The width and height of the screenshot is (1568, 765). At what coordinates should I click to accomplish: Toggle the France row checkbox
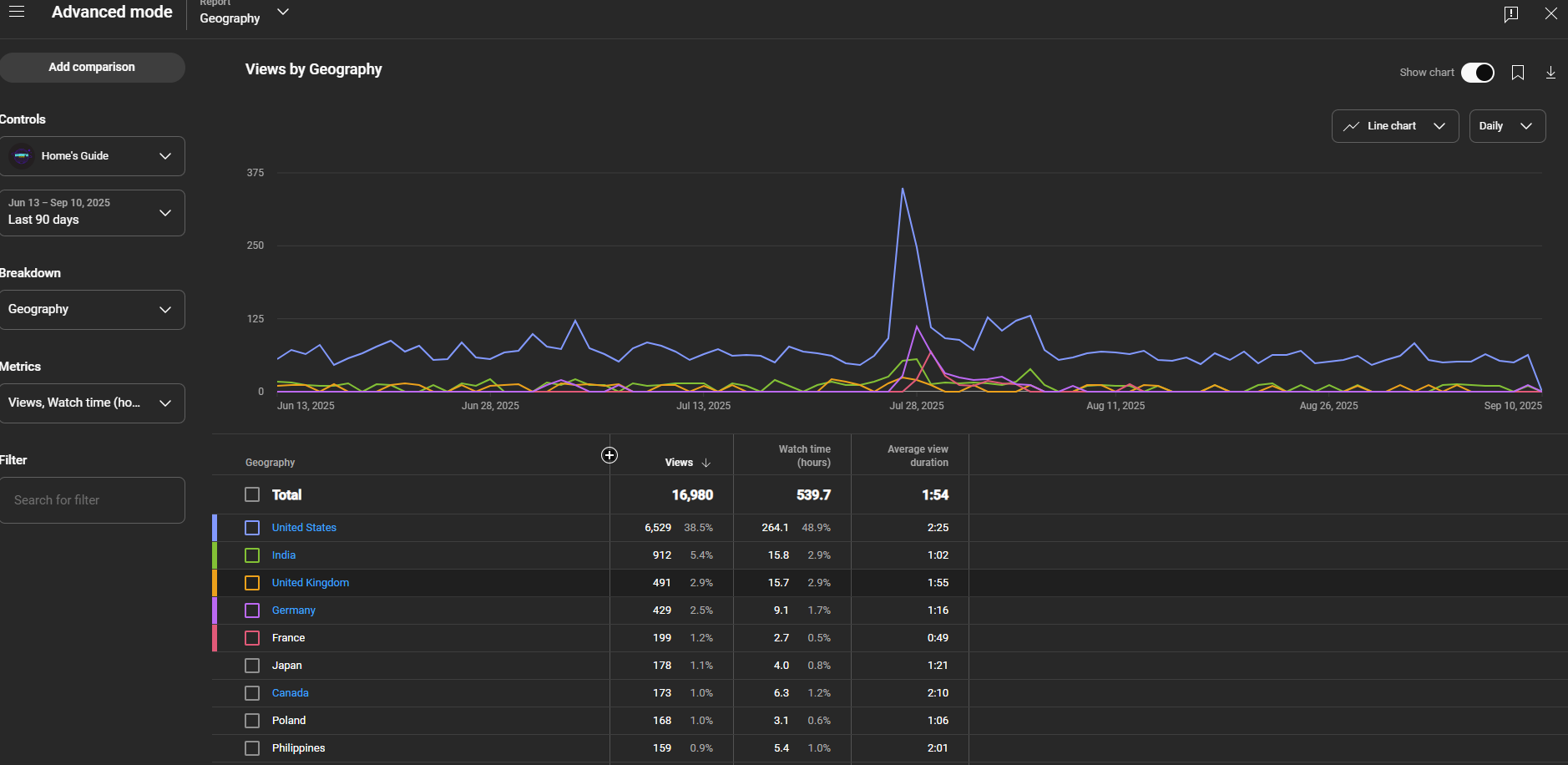point(252,638)
